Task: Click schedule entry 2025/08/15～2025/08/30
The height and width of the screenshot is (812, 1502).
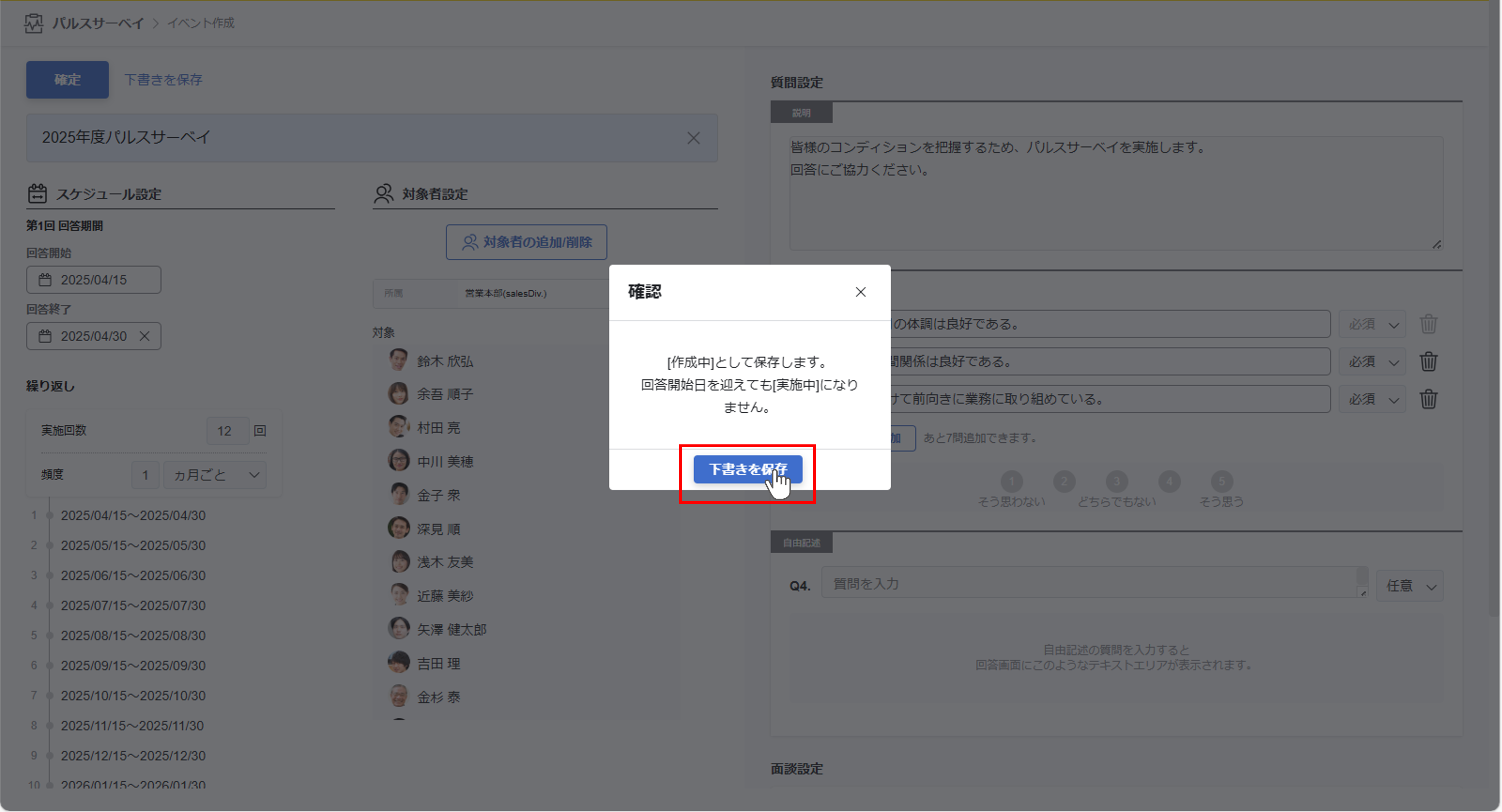Action: [133, 636]
